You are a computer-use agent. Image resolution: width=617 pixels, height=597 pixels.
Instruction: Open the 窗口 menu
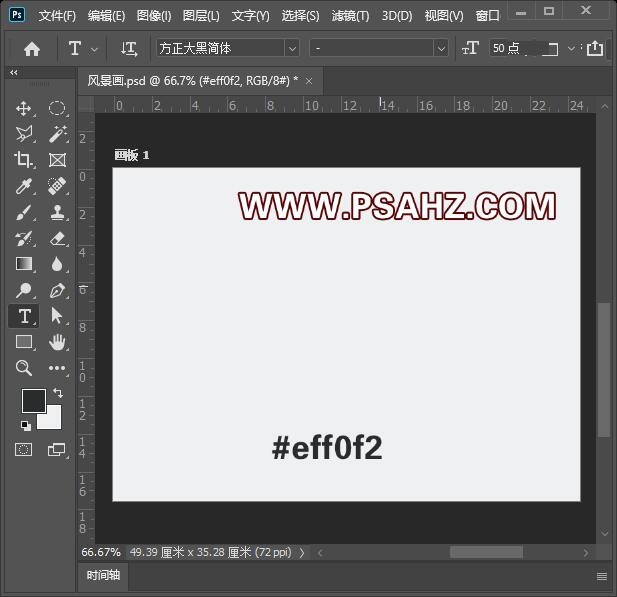(487, 16)
